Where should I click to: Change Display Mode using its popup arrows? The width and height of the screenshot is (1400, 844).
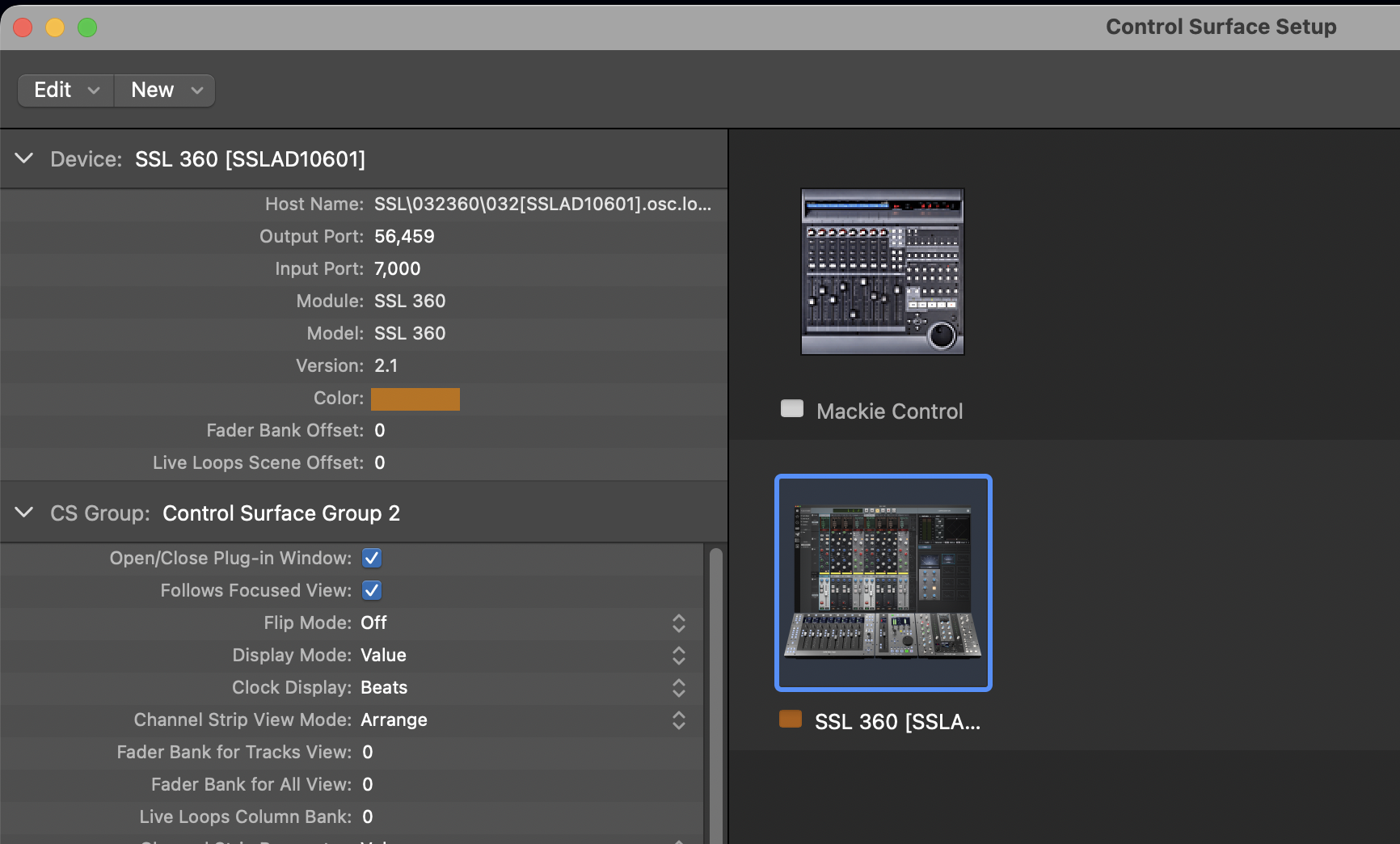[679, 655]
